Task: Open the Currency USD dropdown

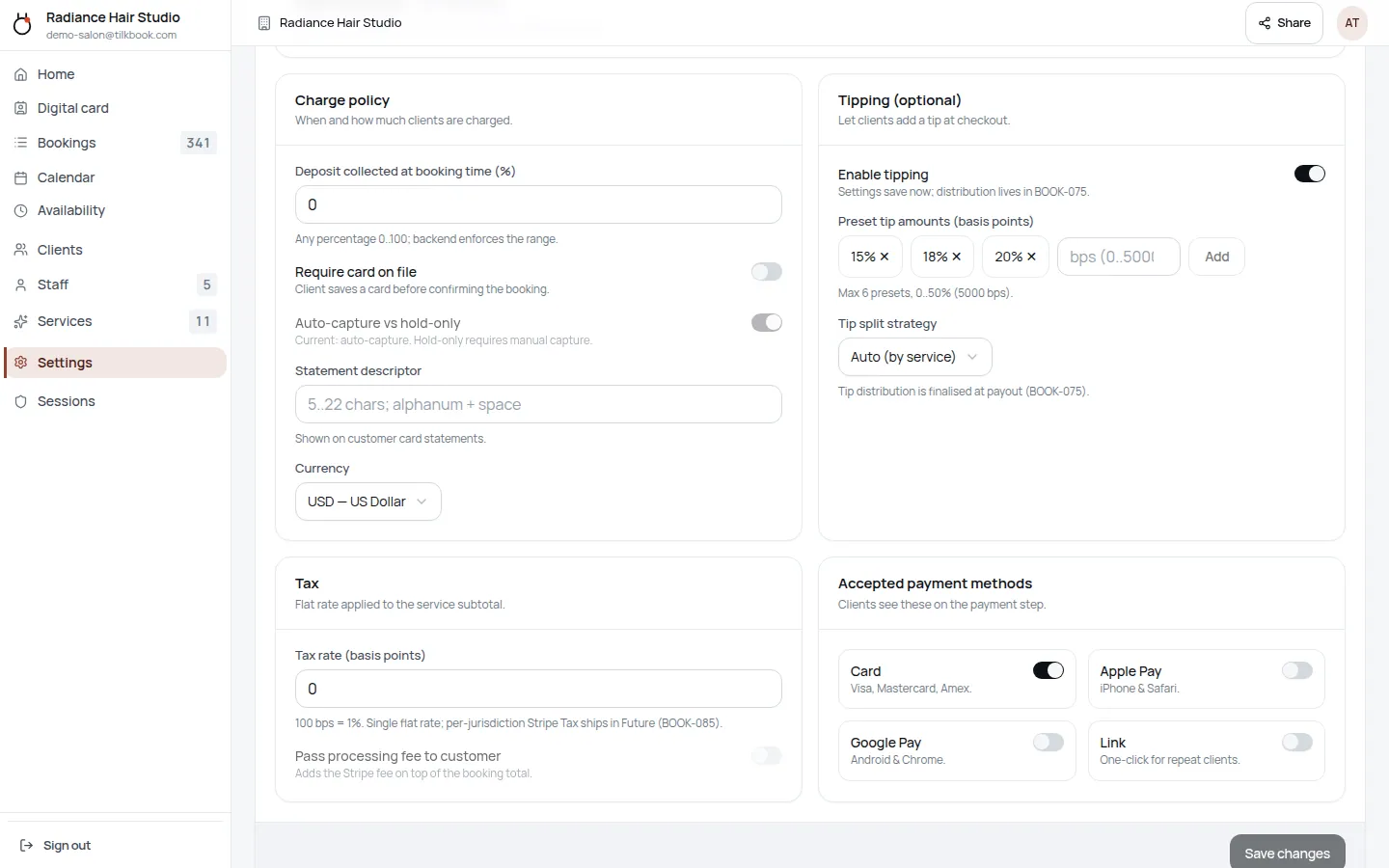Action: tap(368, 502)
